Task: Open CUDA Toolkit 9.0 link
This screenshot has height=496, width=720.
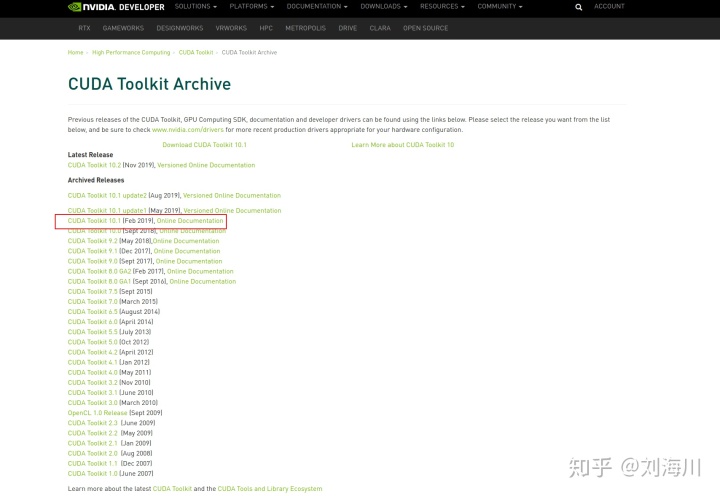Action: coord(92,261)
